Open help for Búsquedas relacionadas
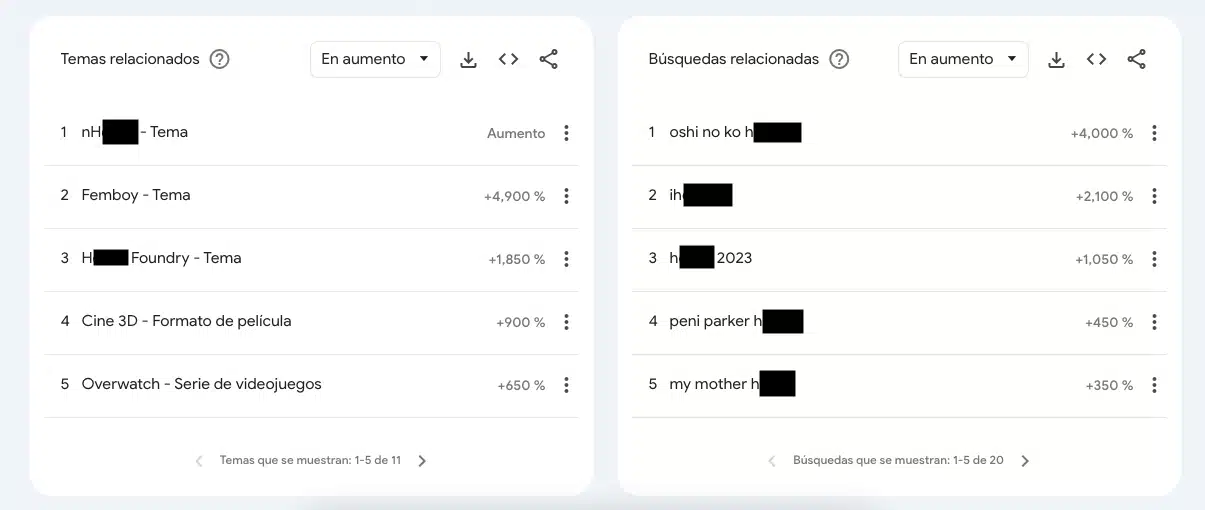Image resolution: width=1205 pixels, height=510 pixels. [840, 59]
